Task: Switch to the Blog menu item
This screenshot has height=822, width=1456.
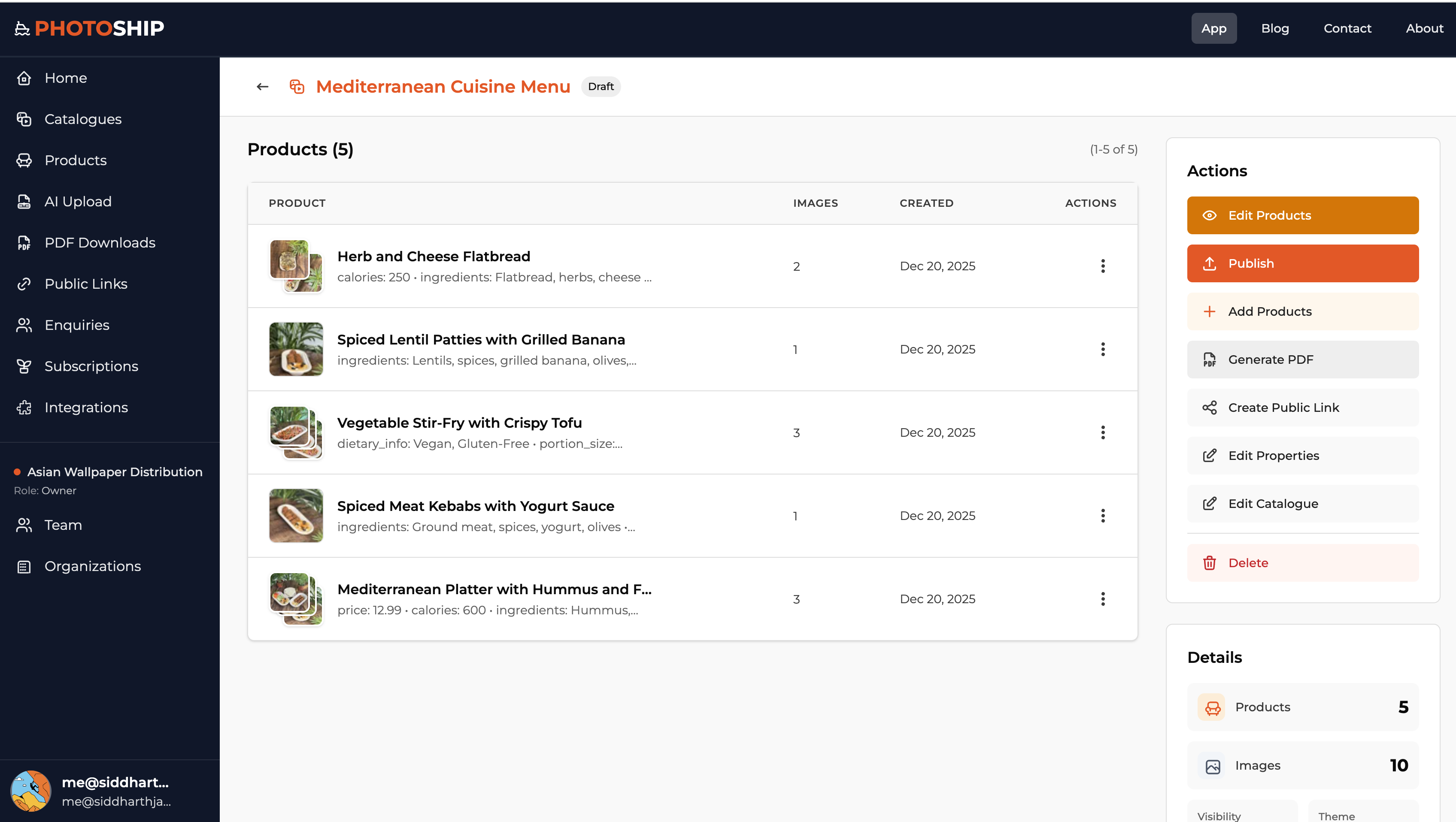Action: coord(1275,28)
